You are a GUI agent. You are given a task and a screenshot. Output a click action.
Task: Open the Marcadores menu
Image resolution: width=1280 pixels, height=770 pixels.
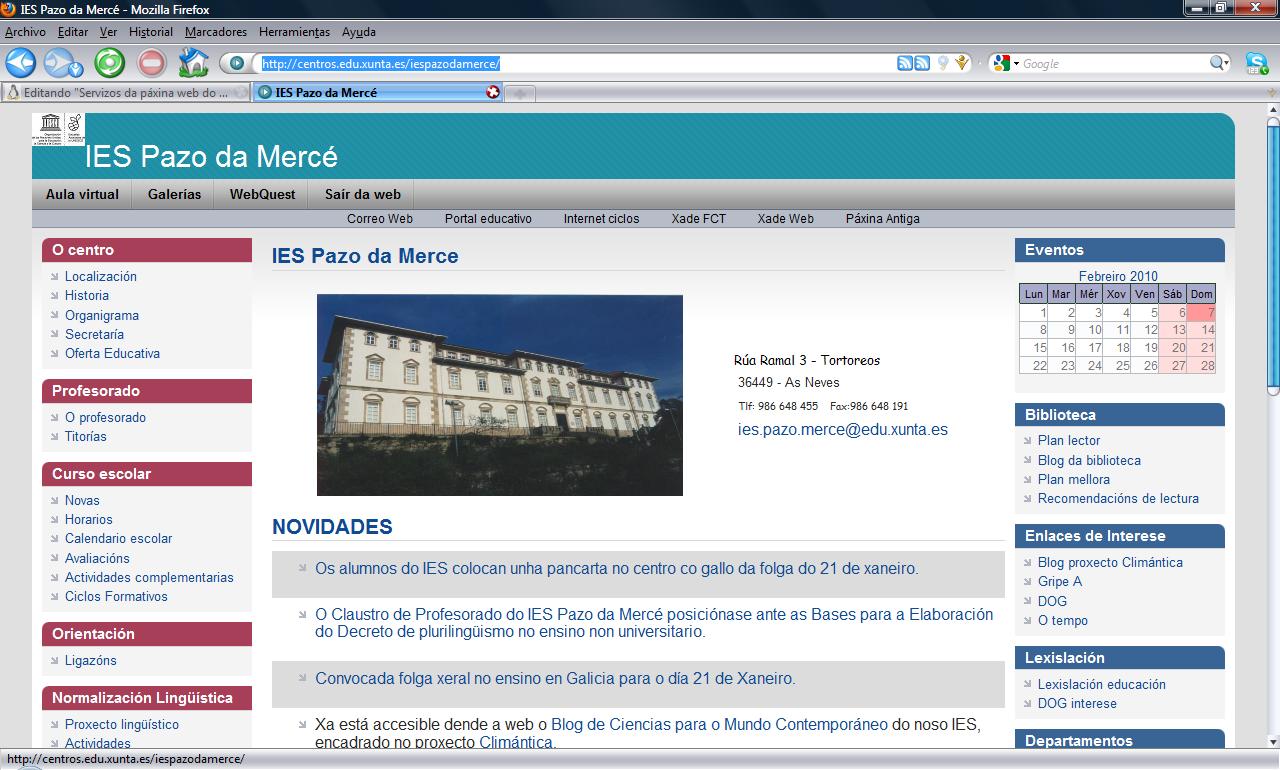(215, 32)
